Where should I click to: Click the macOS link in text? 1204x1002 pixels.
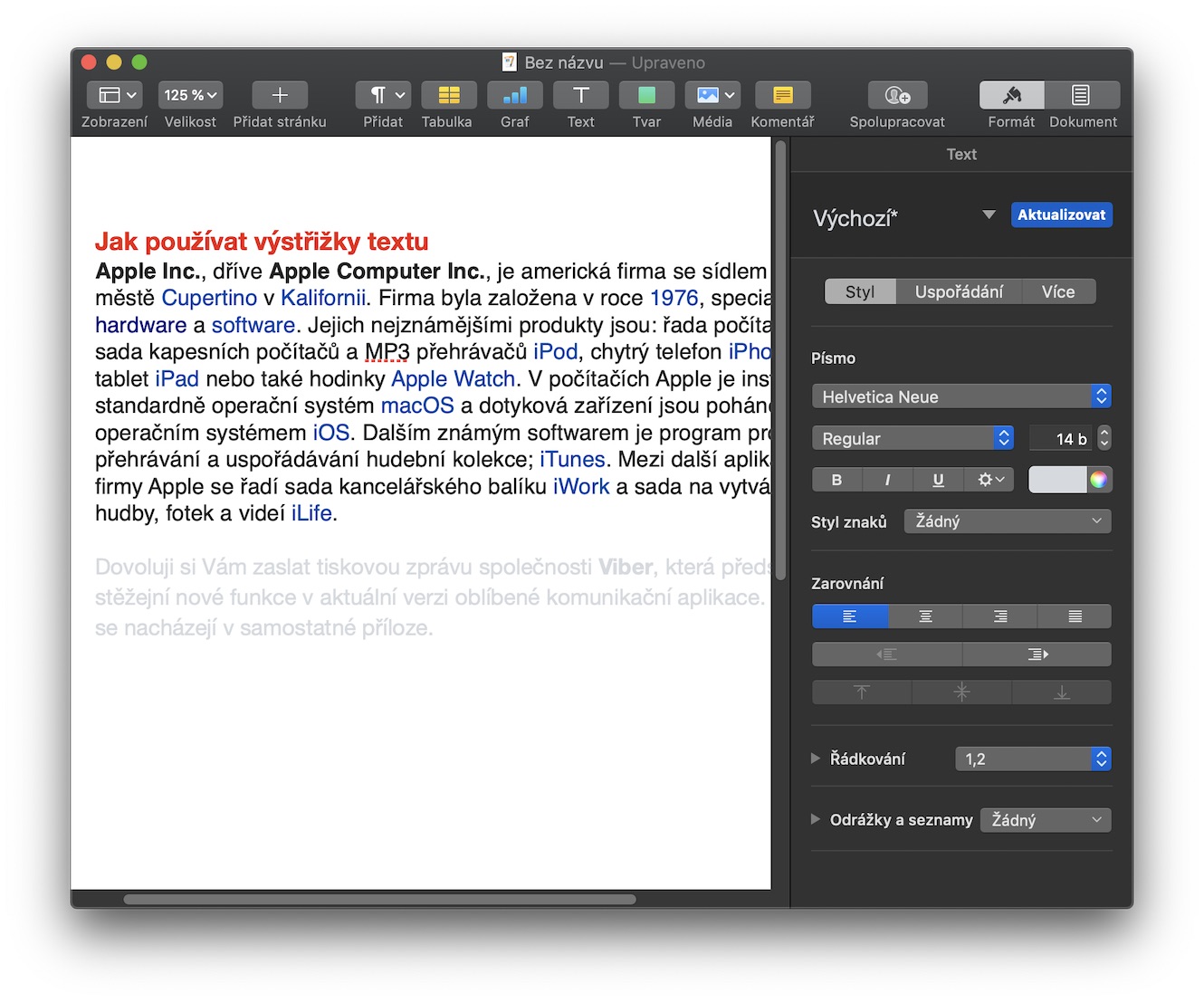pyautogui.click(x=417, y=406)
